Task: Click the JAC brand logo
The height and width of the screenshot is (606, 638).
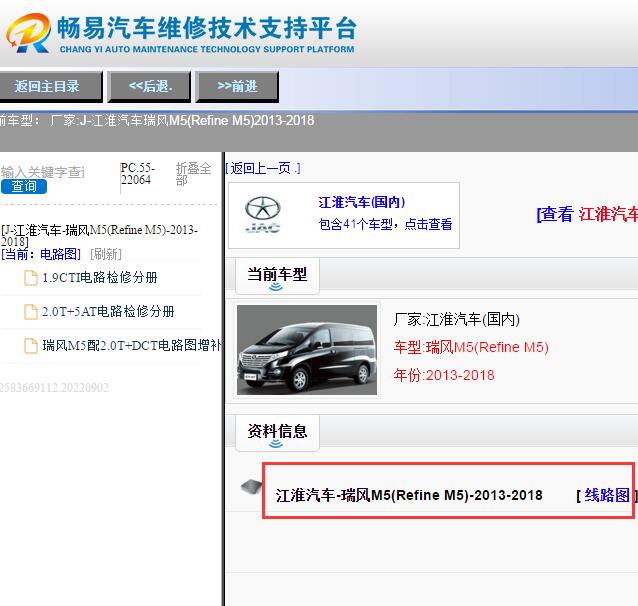Action: pos(262,215)
